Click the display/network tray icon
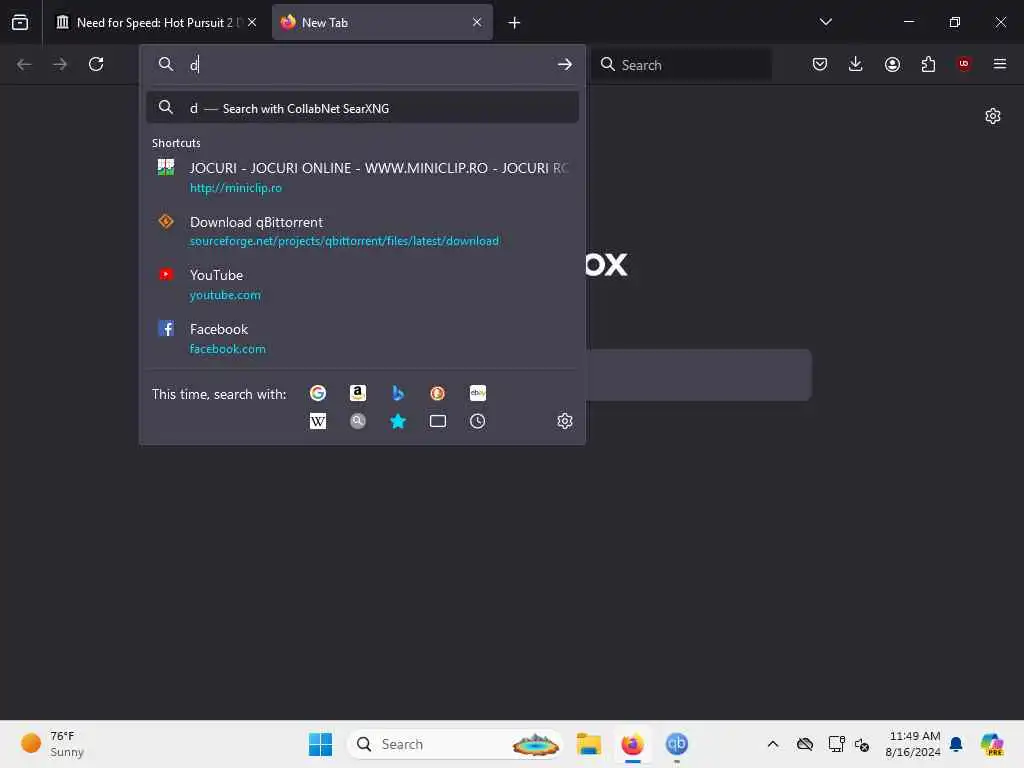This screenshot has height=768, width=1024. 837,744
